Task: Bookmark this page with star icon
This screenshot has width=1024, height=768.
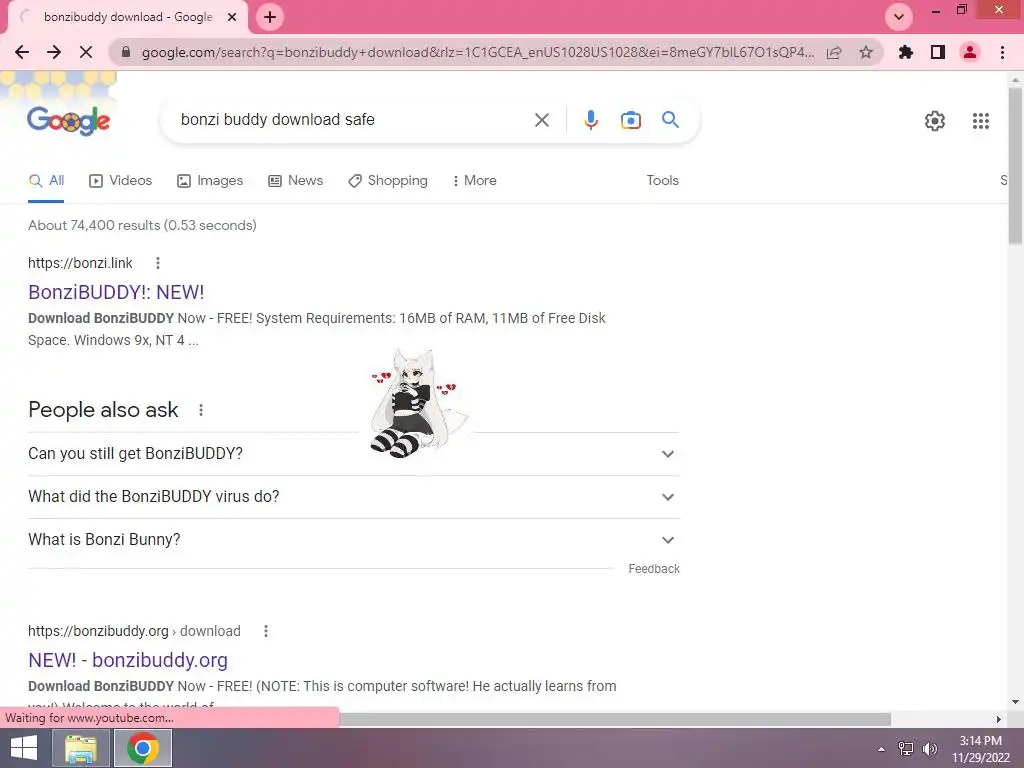Action: pyautogui.click(x=866, y=52)
